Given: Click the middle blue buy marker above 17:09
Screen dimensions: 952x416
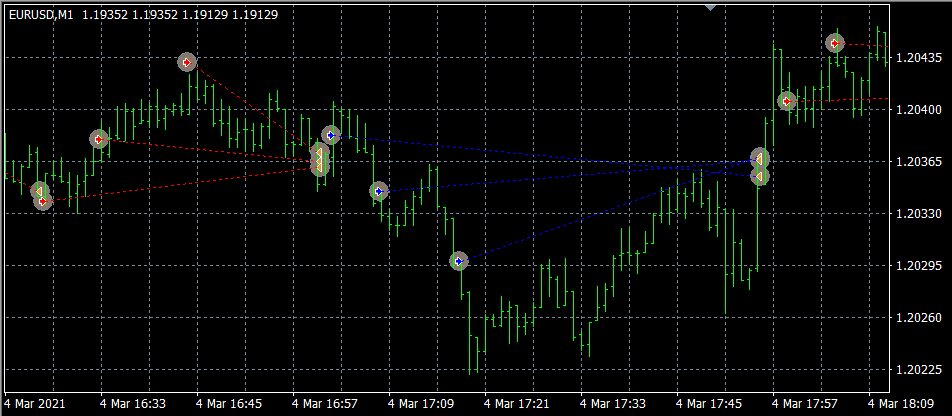Looking at the screenshot, I should (x=378, y=191).
